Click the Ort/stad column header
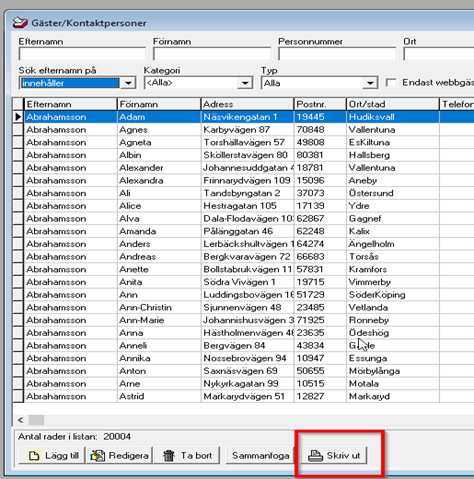The image size is (474, 479). 393,104
